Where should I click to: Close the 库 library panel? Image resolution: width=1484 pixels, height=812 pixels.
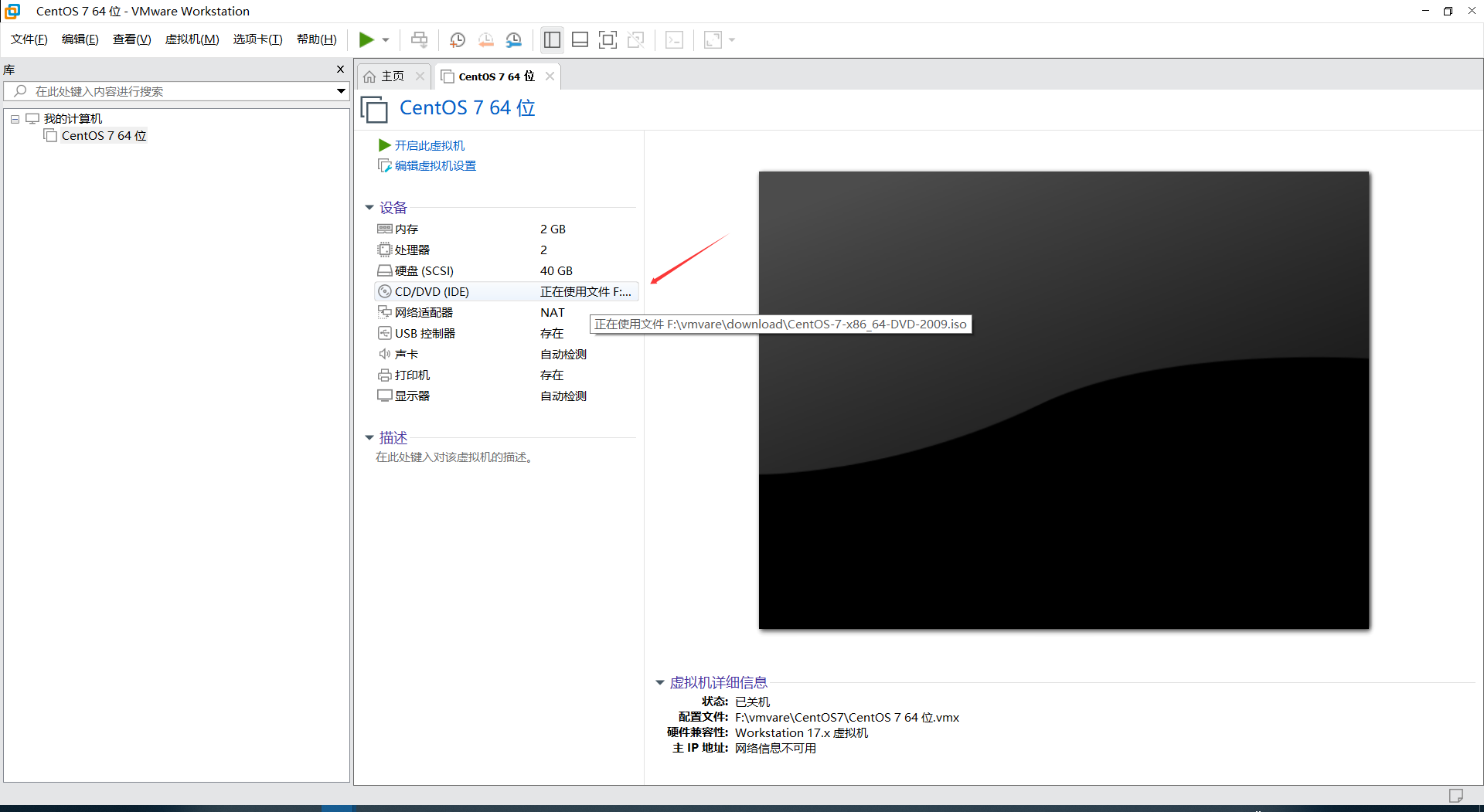tap(340, 70)
